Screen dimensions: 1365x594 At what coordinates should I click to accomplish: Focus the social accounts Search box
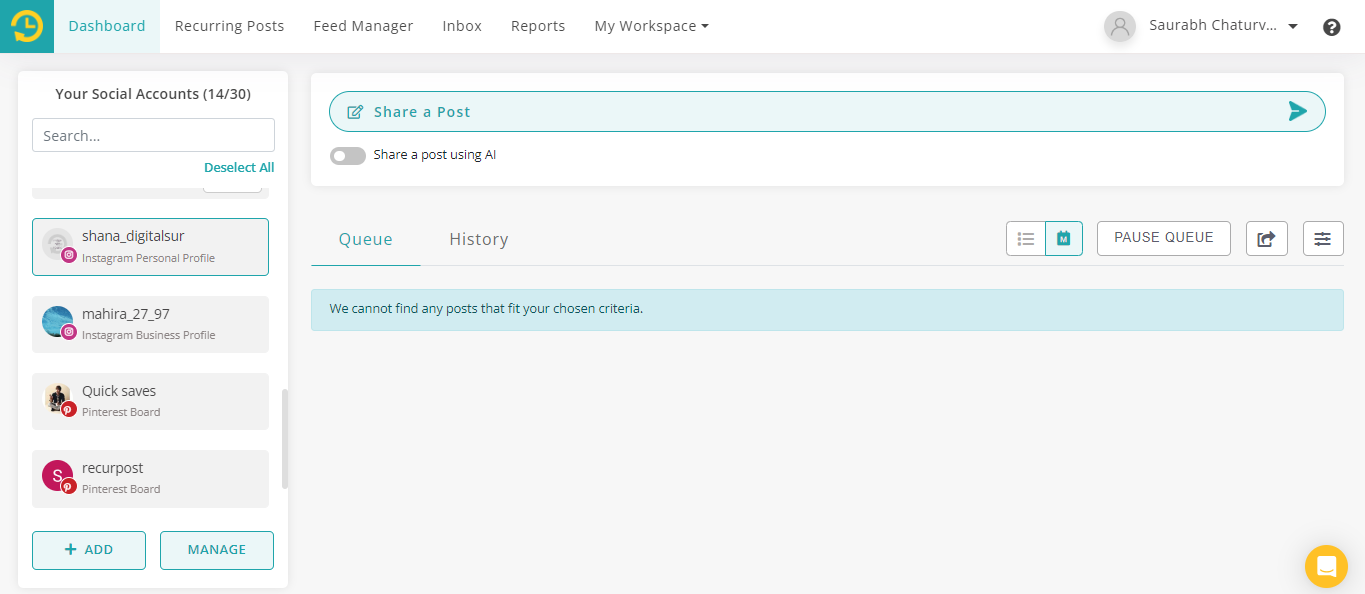153,135
